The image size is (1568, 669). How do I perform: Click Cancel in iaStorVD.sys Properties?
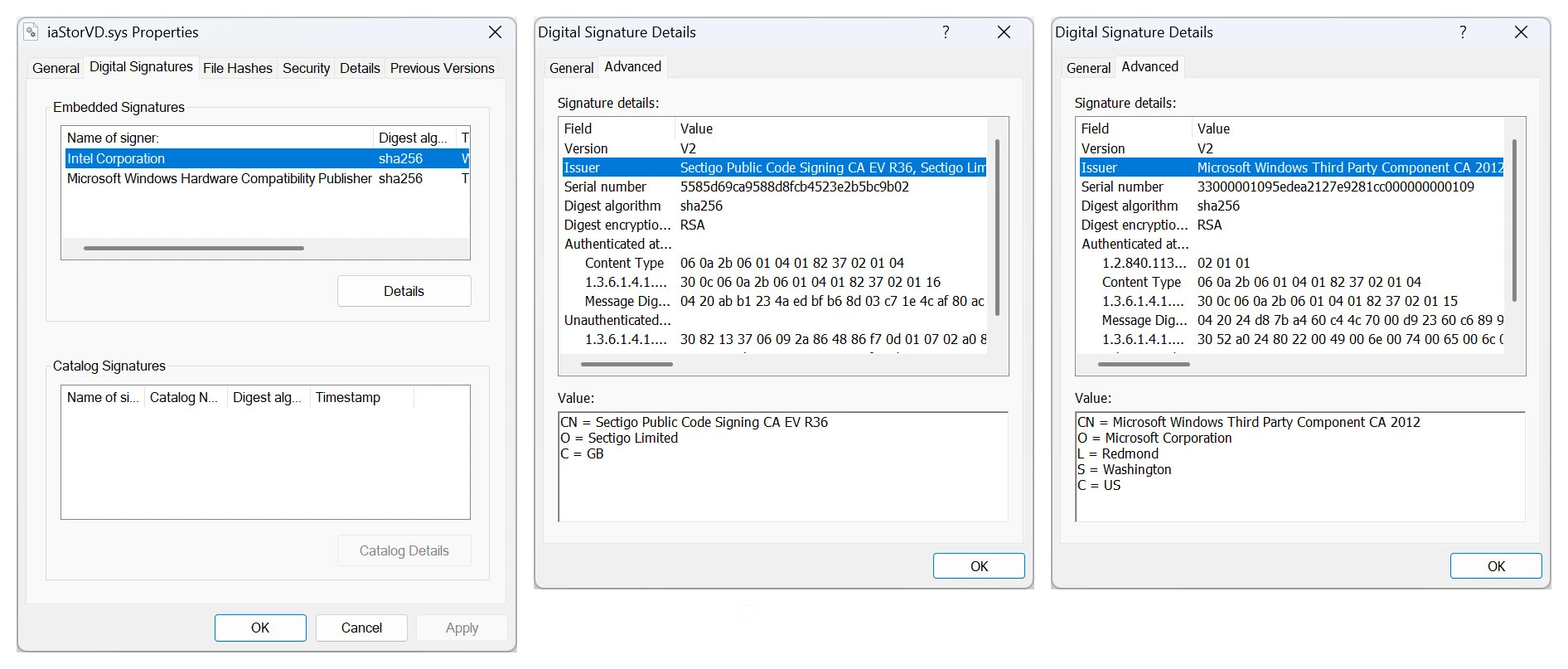(361, 628)
